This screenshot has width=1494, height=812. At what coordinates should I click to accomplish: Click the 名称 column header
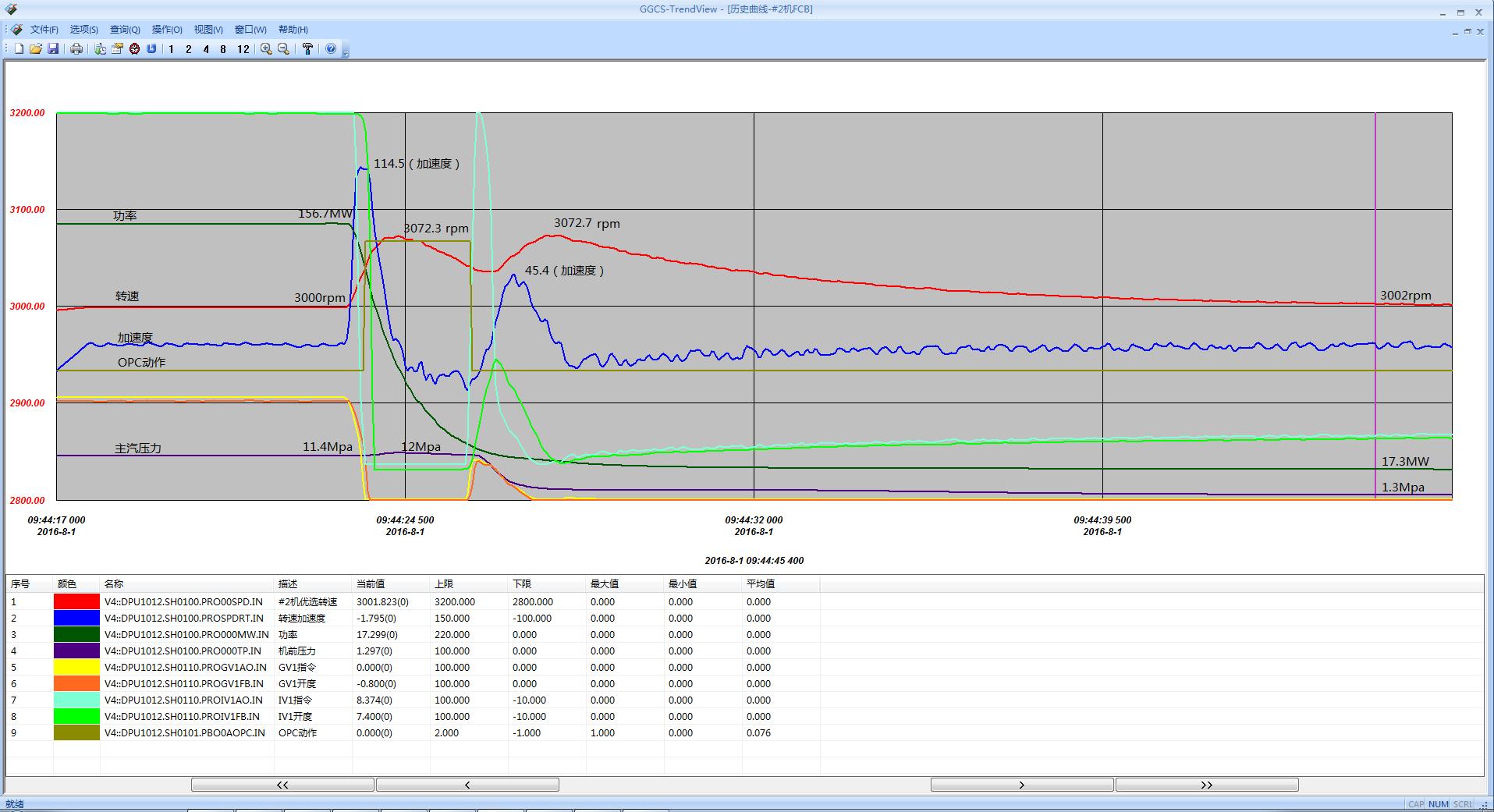point(187,583)
